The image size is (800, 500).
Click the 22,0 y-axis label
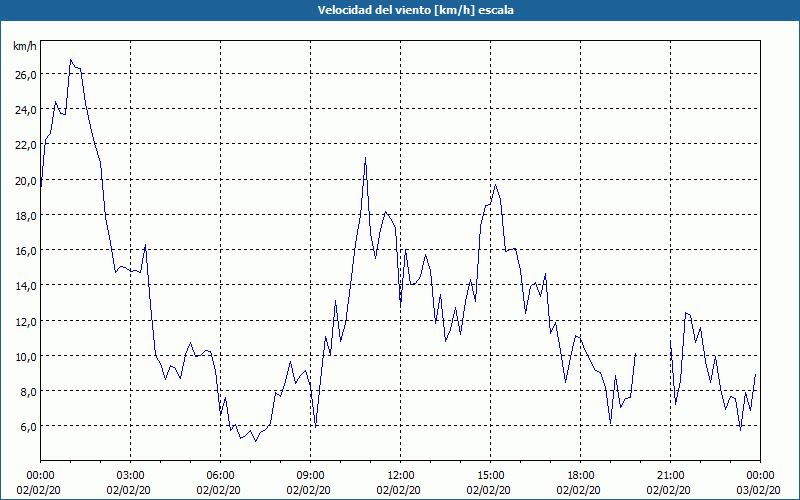point(26,145)
